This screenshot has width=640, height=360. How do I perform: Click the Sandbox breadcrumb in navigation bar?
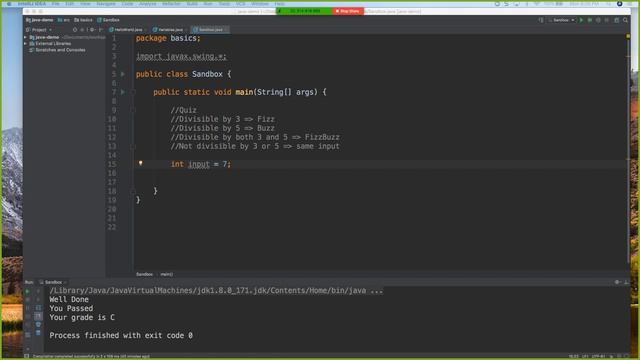[108, 20]
